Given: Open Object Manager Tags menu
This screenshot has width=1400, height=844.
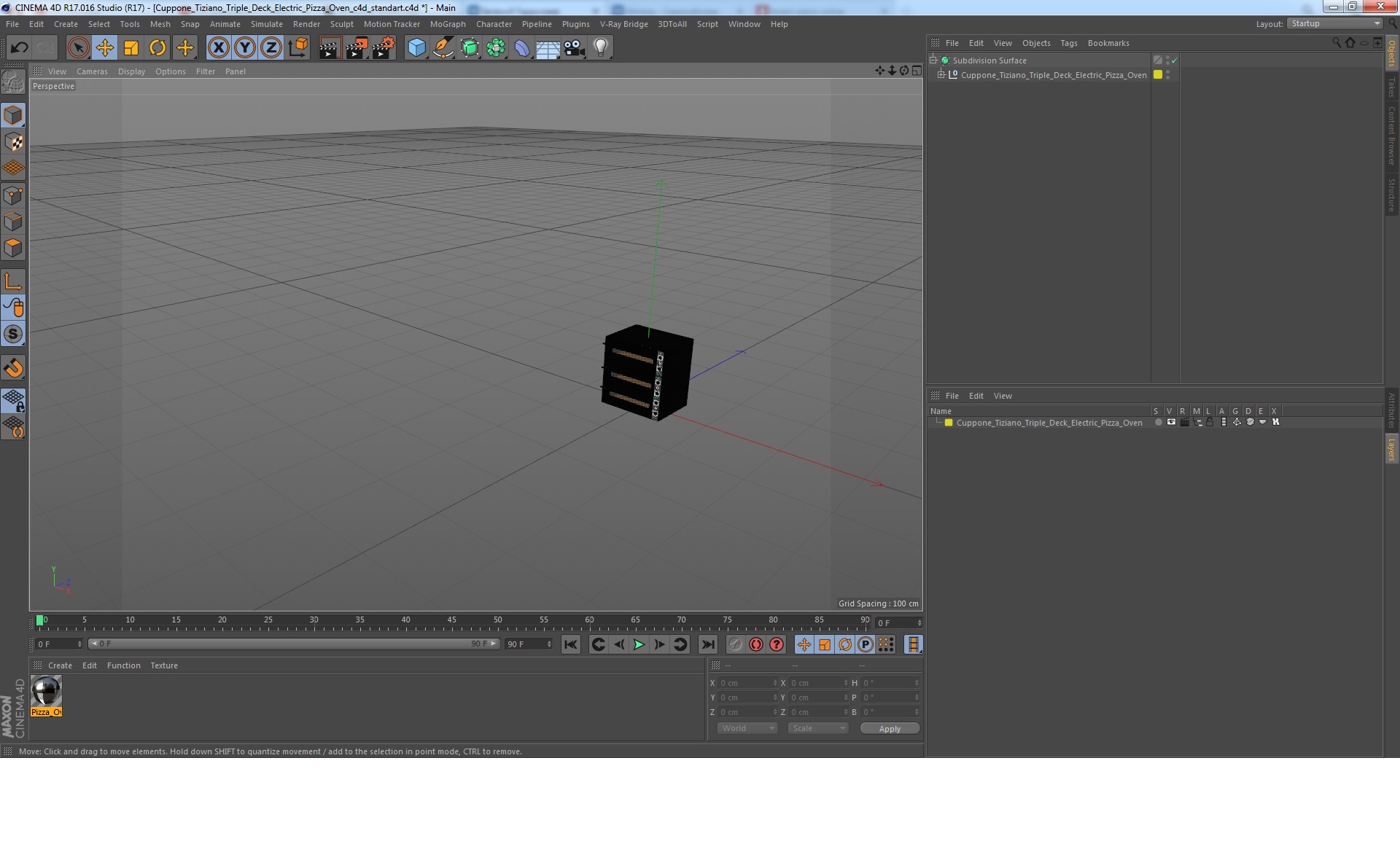Looking at the screenshot, I should (x=1069, y=43).
